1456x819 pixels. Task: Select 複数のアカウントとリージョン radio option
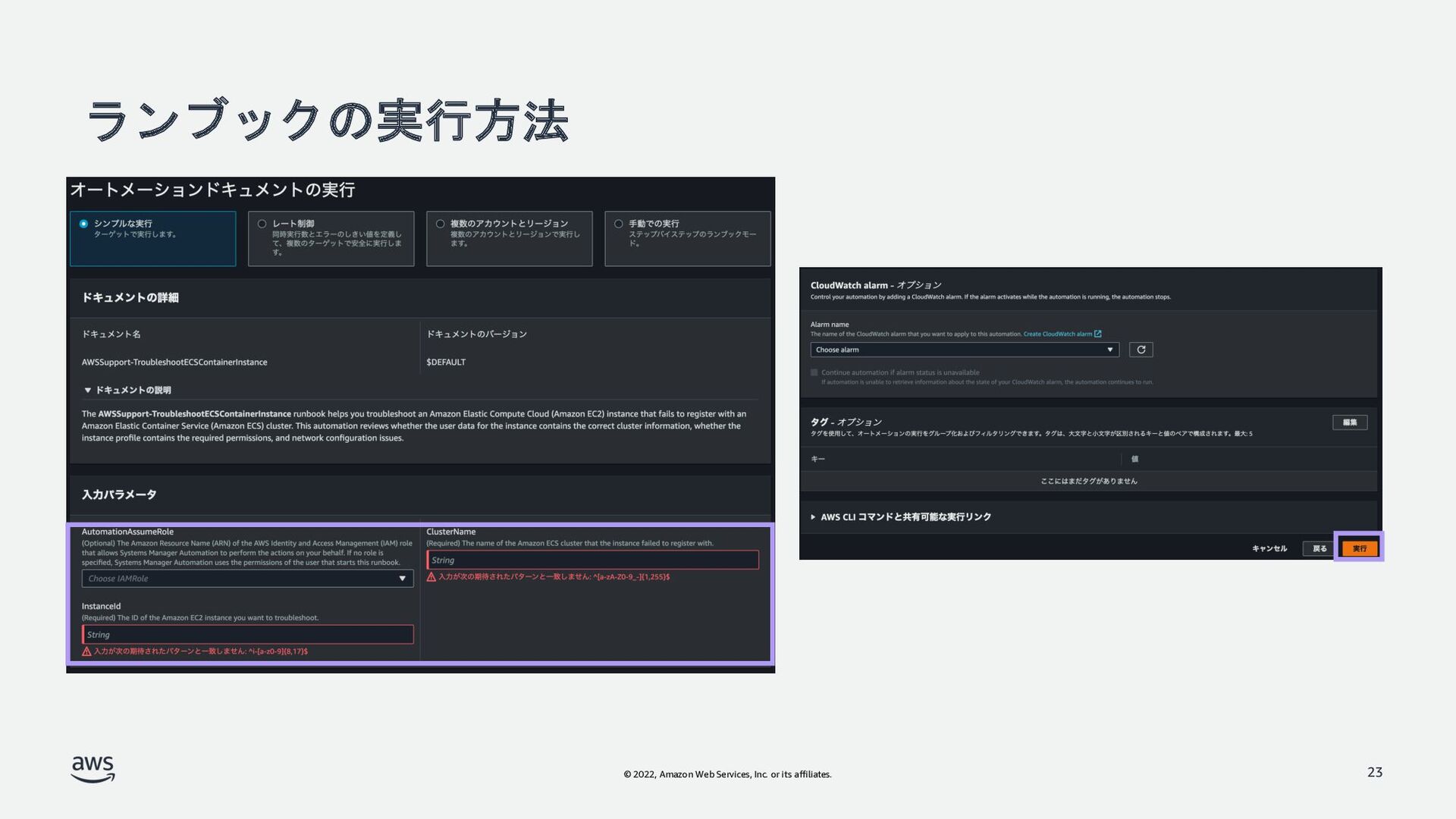click(440, 224)
